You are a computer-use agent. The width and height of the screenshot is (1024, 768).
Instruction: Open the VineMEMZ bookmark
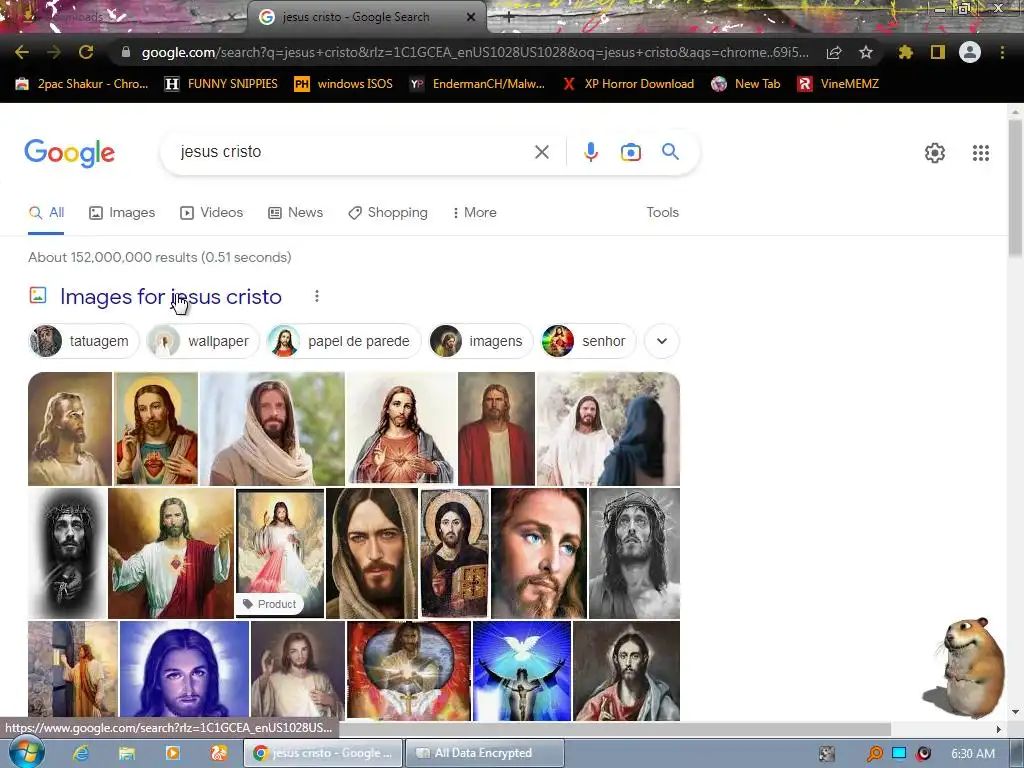(839, 84)
